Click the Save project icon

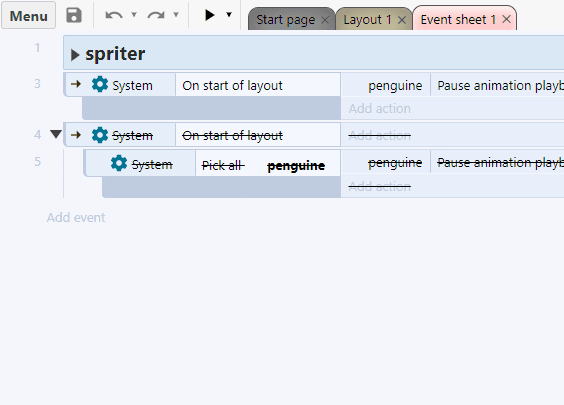(x=74, y=15)
